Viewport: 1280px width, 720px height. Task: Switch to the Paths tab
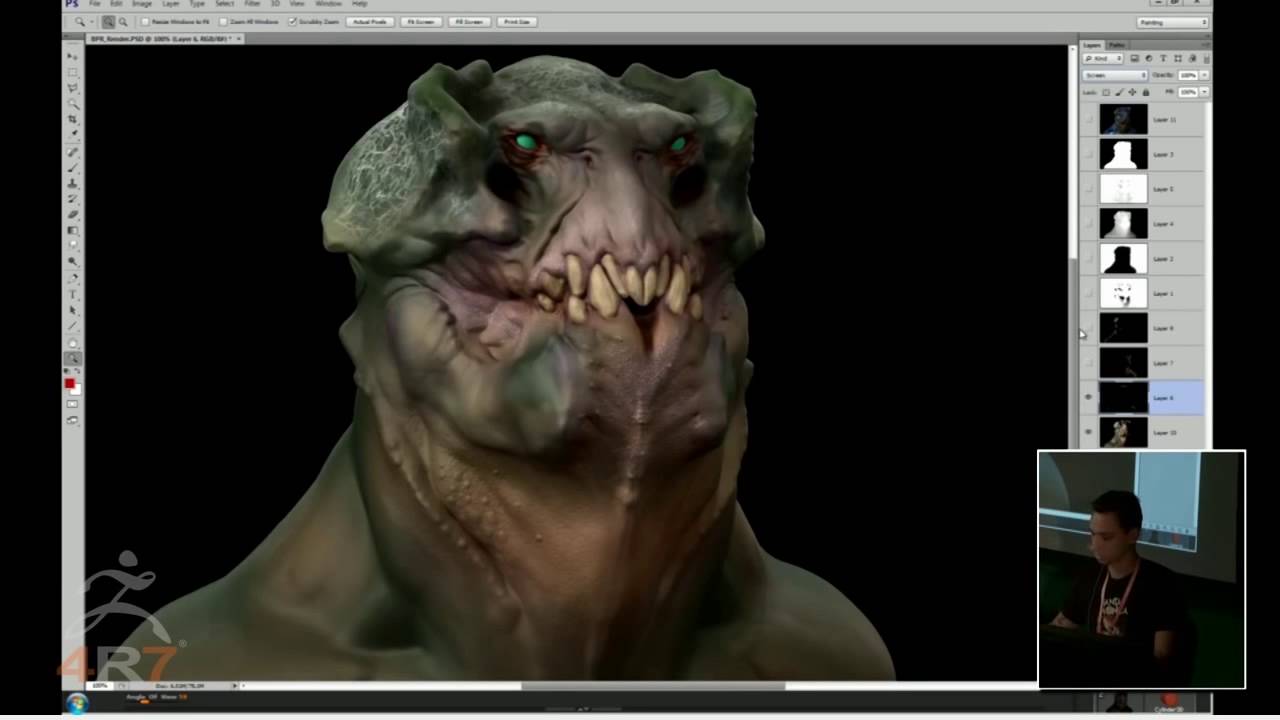(1117, 45)
